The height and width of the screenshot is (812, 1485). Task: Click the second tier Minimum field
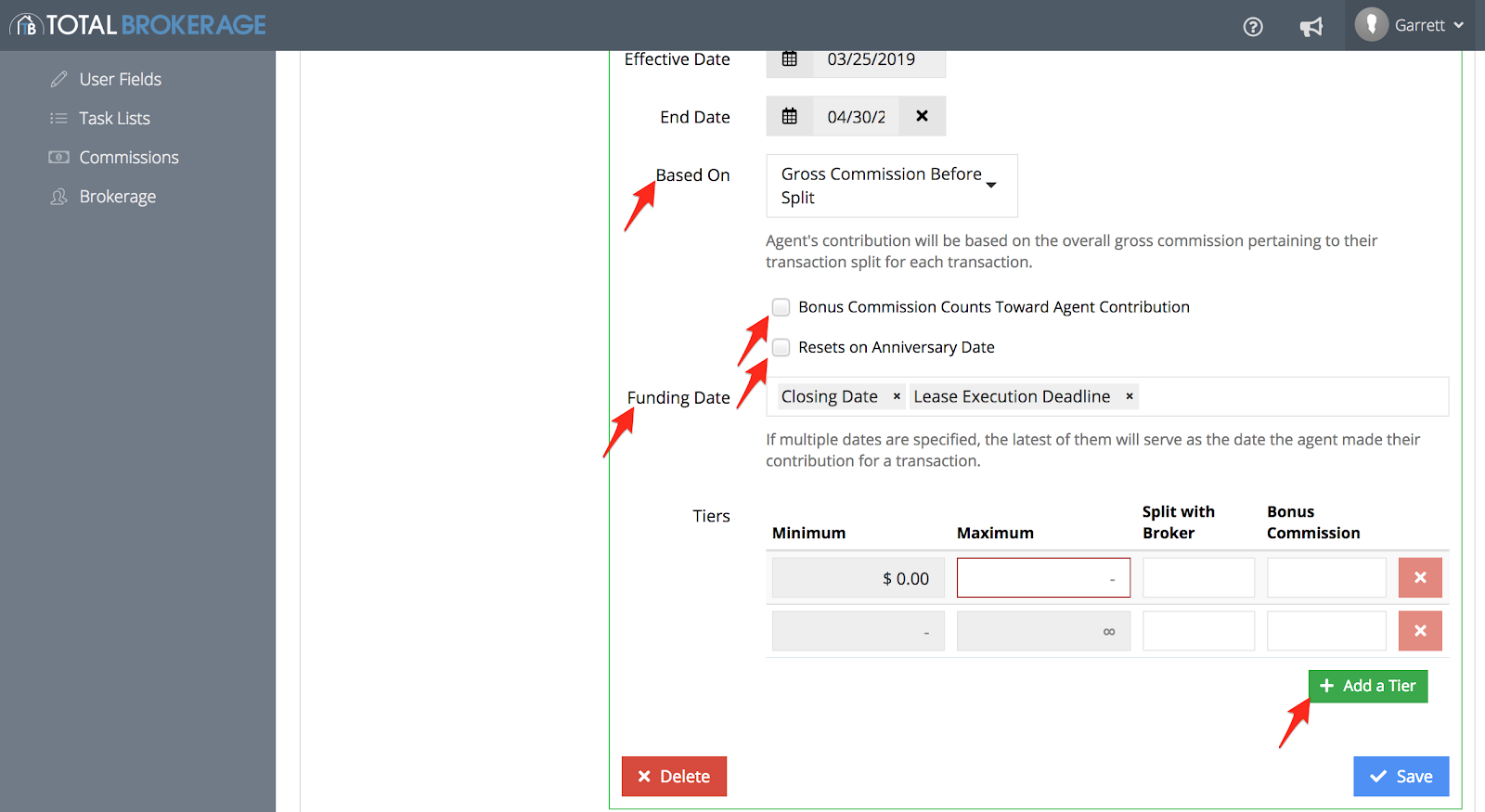click(x=859, y=631)
